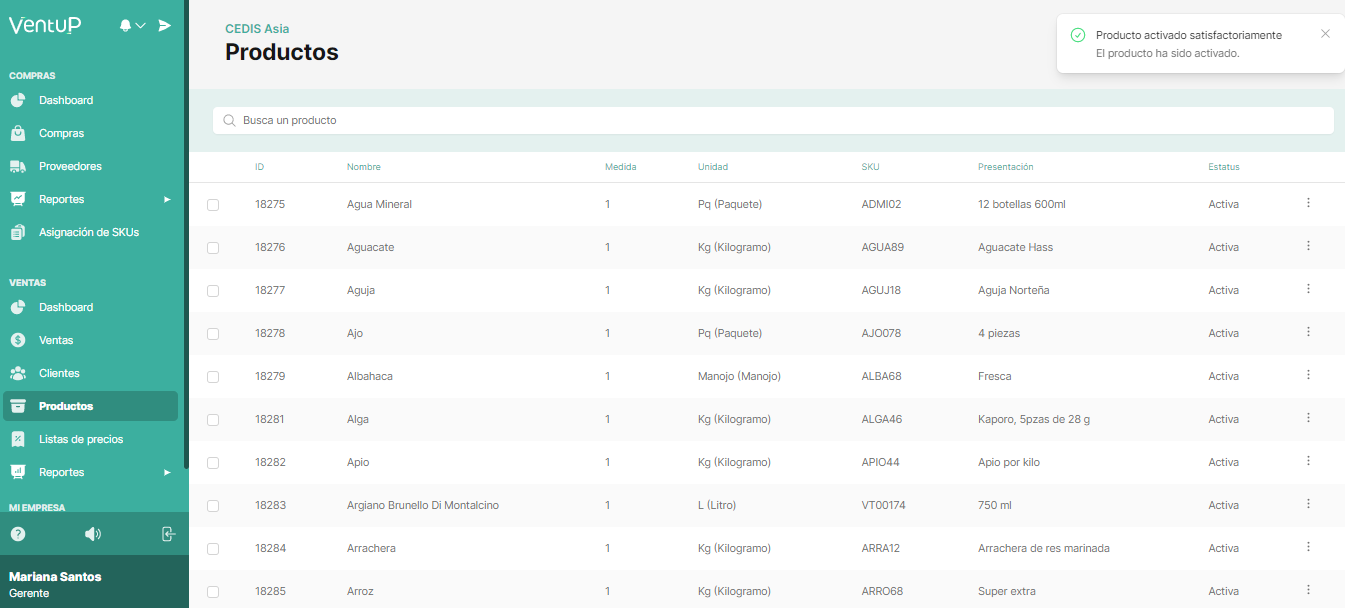
Task: Open options menu for Albahaca row
Action: click(1308, 375)
